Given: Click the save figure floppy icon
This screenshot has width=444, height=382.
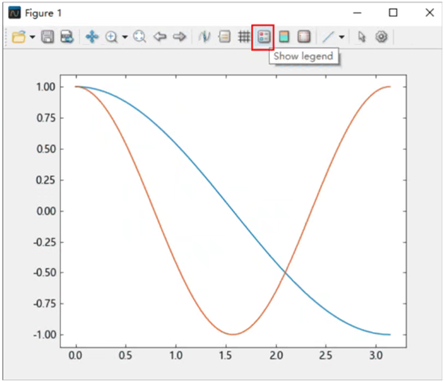Looking at the screenshot, I should point(48,37).
